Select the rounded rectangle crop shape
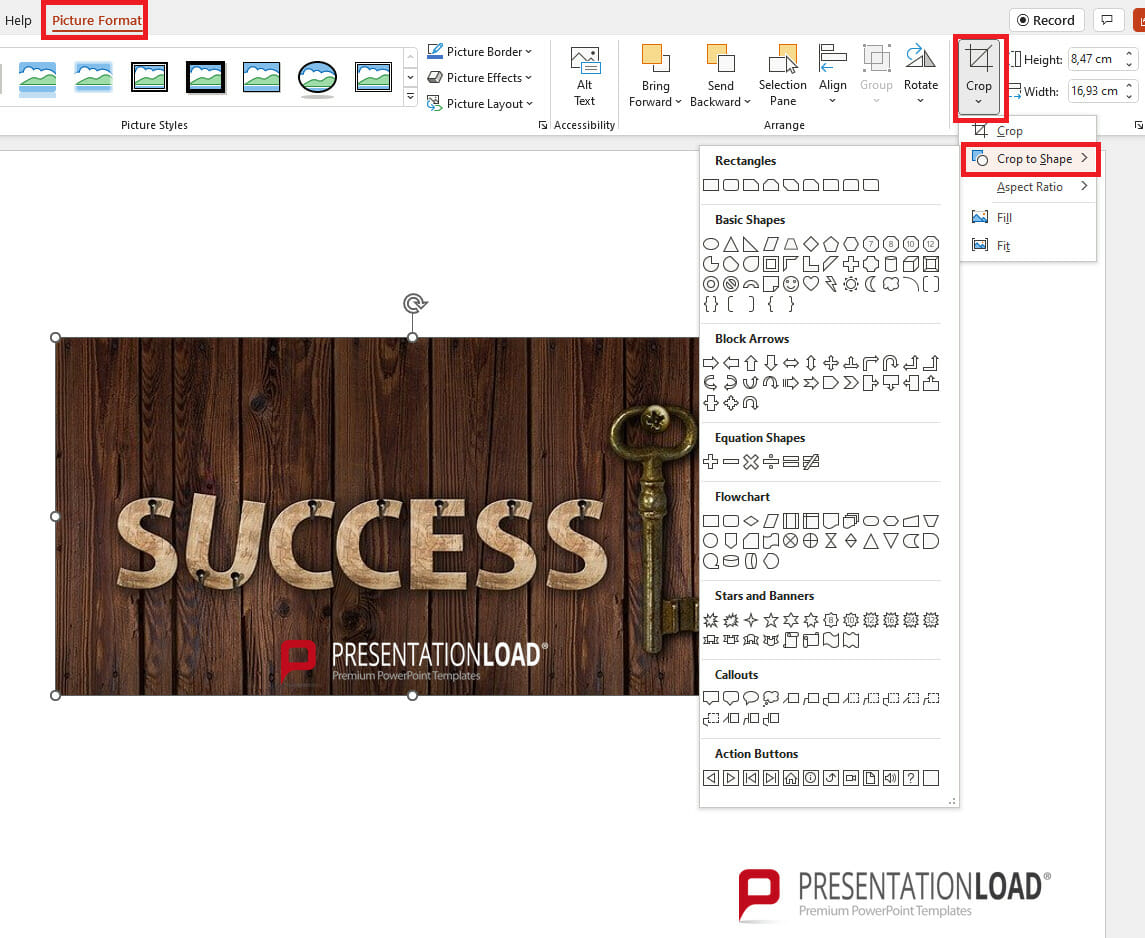Viewport: 1145px width, 938px height. [x=731, y=185]
